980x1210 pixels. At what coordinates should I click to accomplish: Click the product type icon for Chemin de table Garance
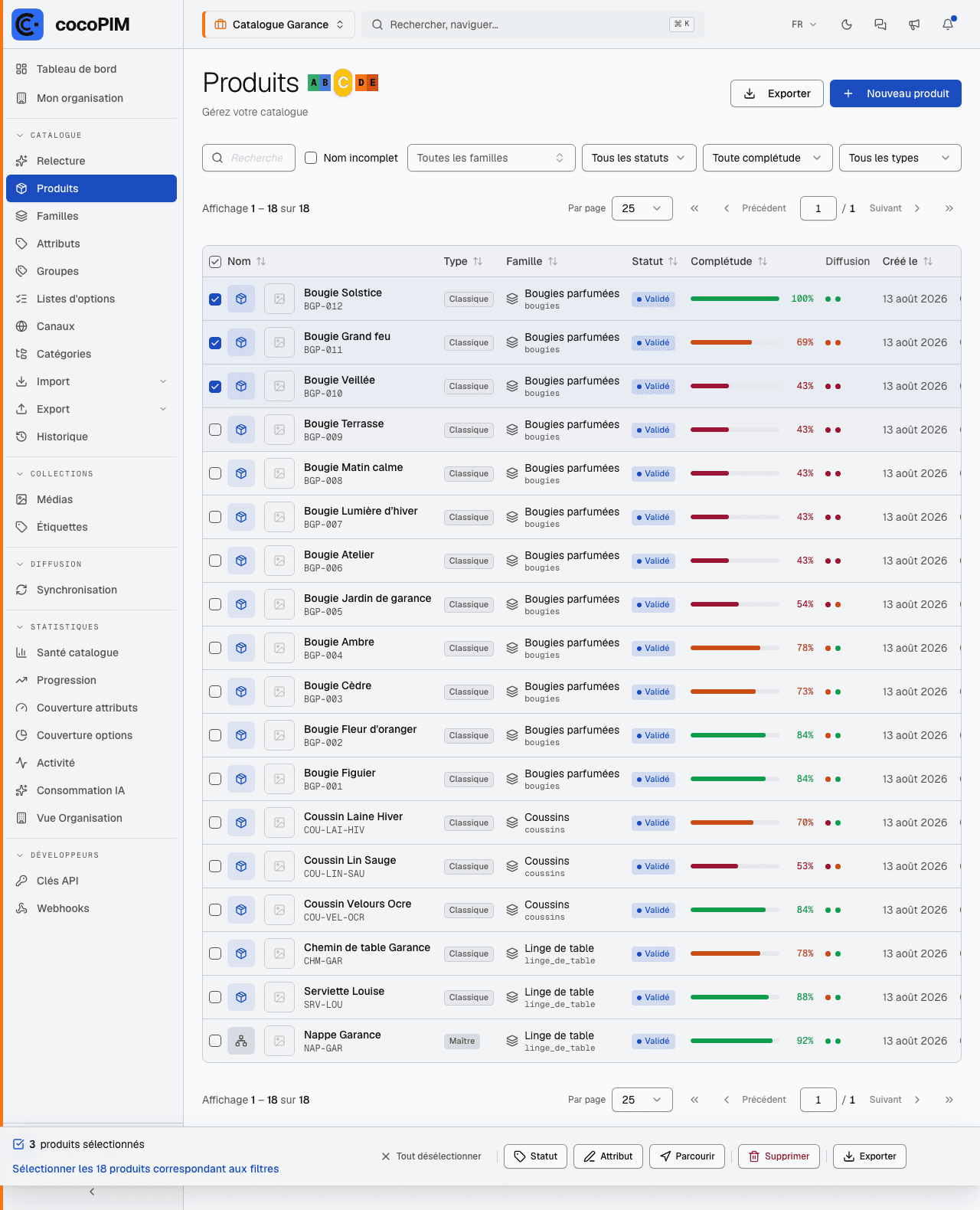coord(241,953)
